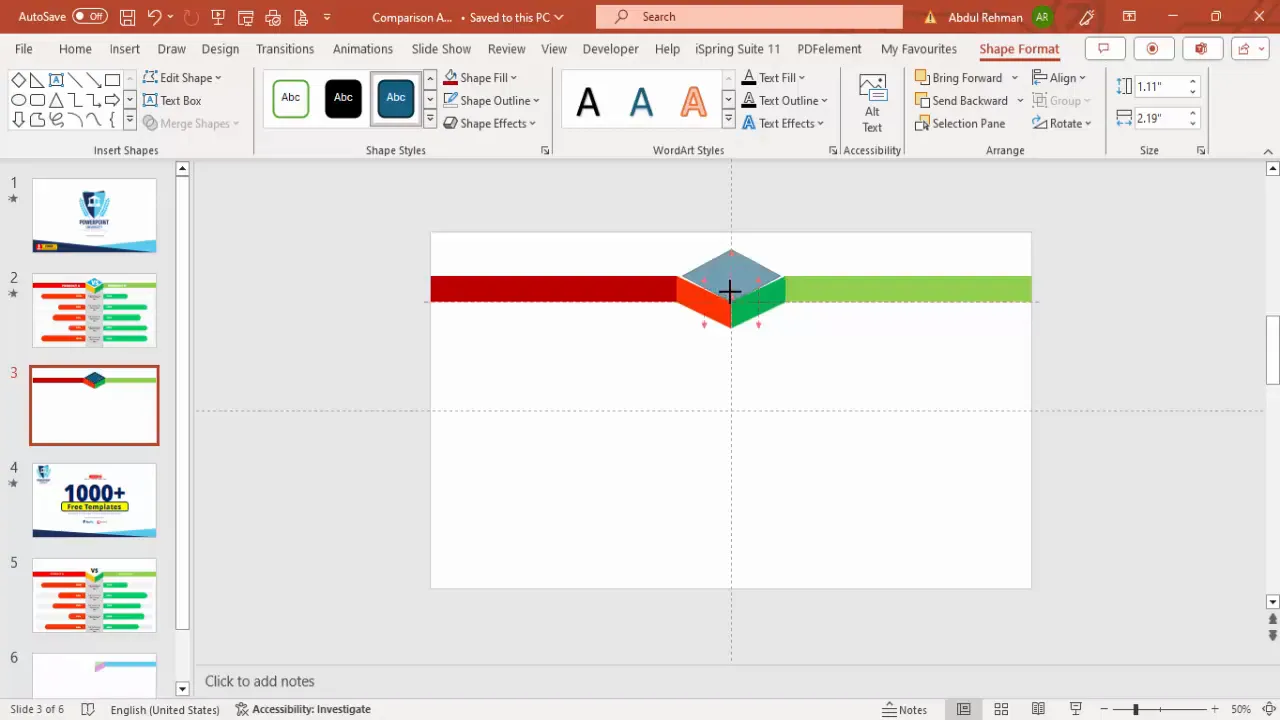Click the Record button icon
The image size is (1280, 720).
point(1152,49)
